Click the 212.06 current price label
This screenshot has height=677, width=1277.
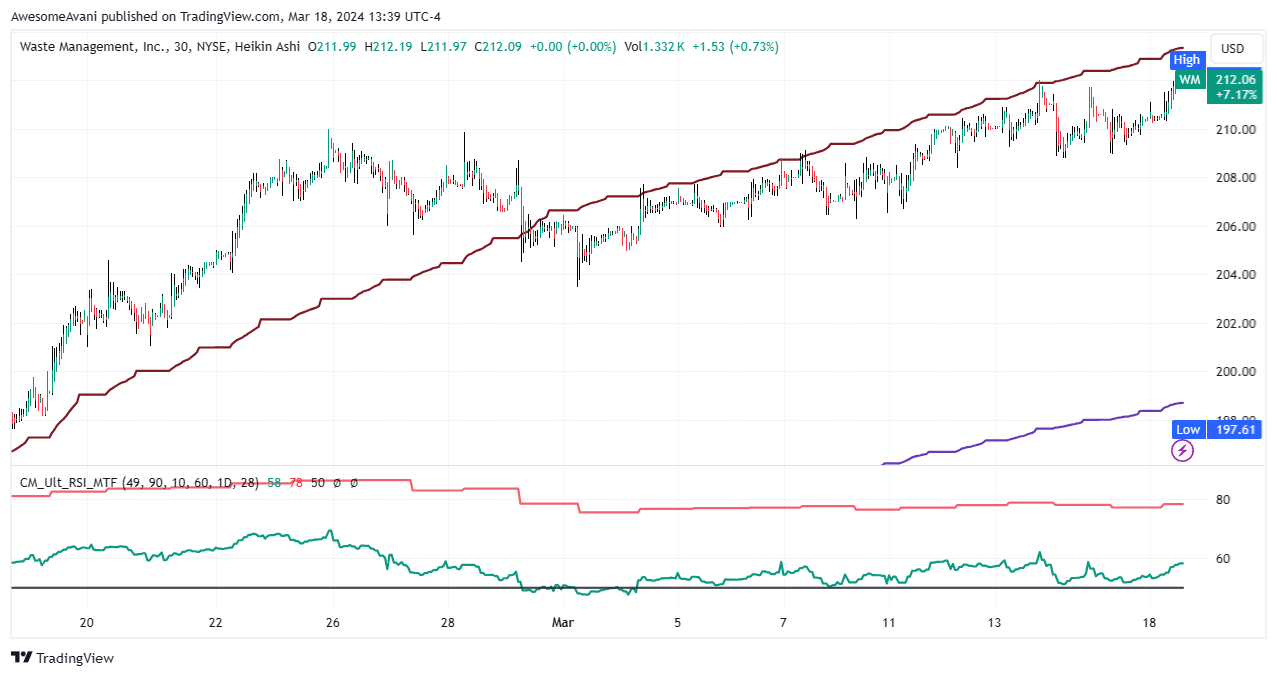(1234, 79)
